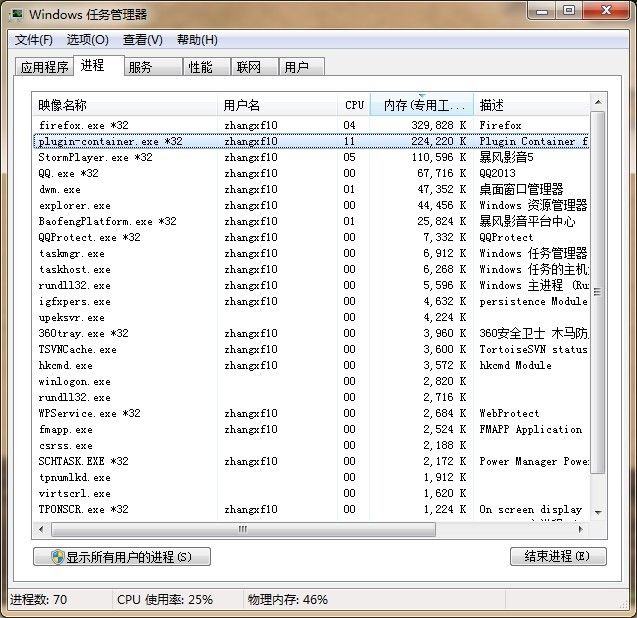Viewport: 637px width, 618px height.
Task: Switch to the 性能 tab
Action: 207,67
